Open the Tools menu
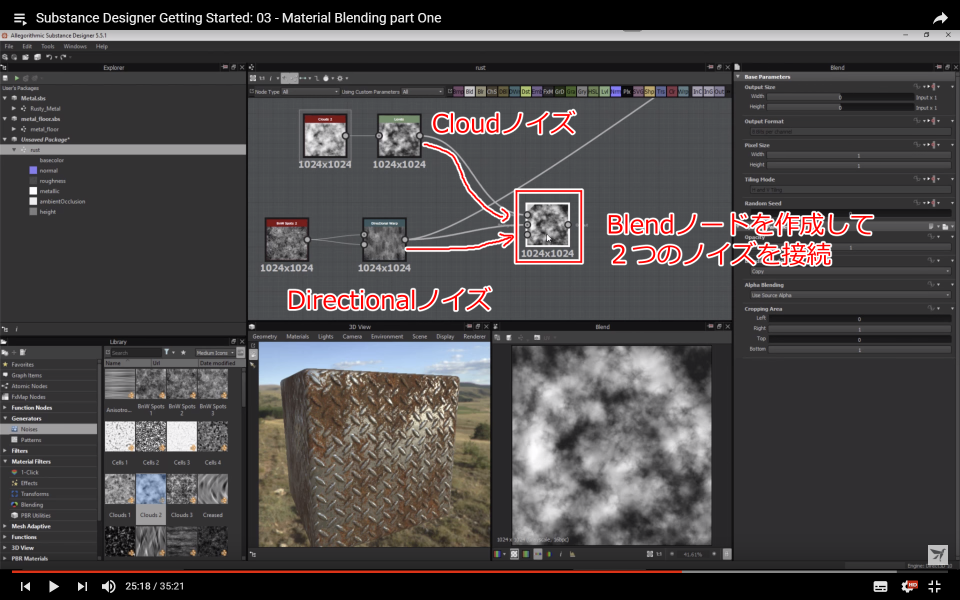 click(48, 47)
